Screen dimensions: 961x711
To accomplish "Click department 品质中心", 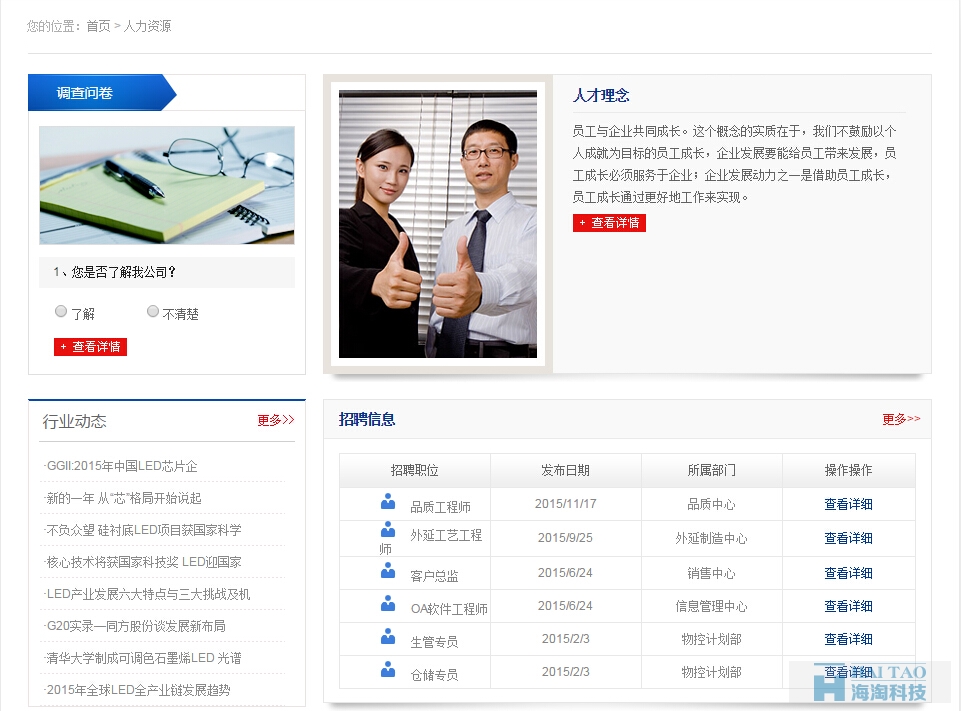I will (712, 504).
